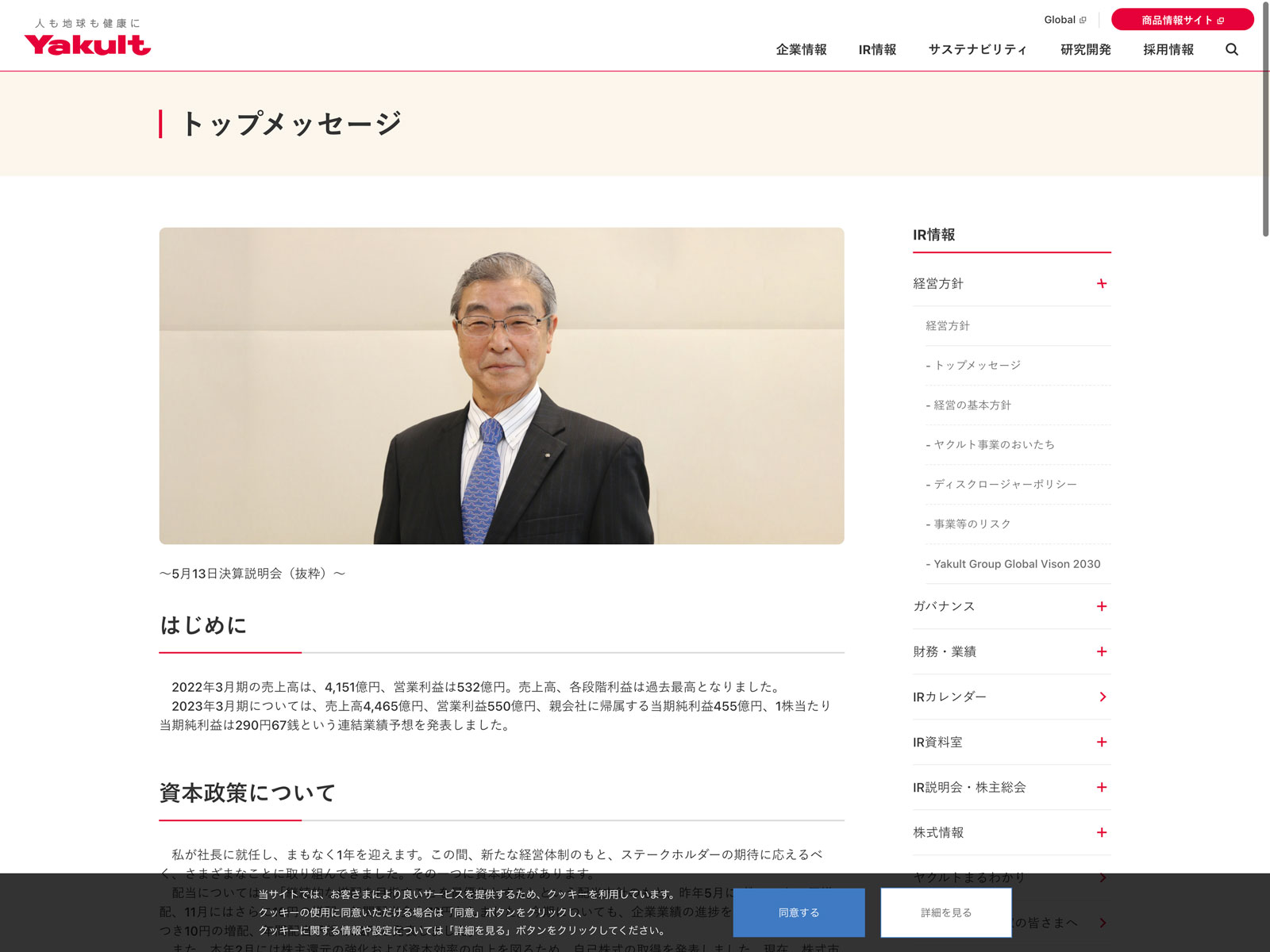
Task: Accept cookies with the 同意する button
Action: 799,912
